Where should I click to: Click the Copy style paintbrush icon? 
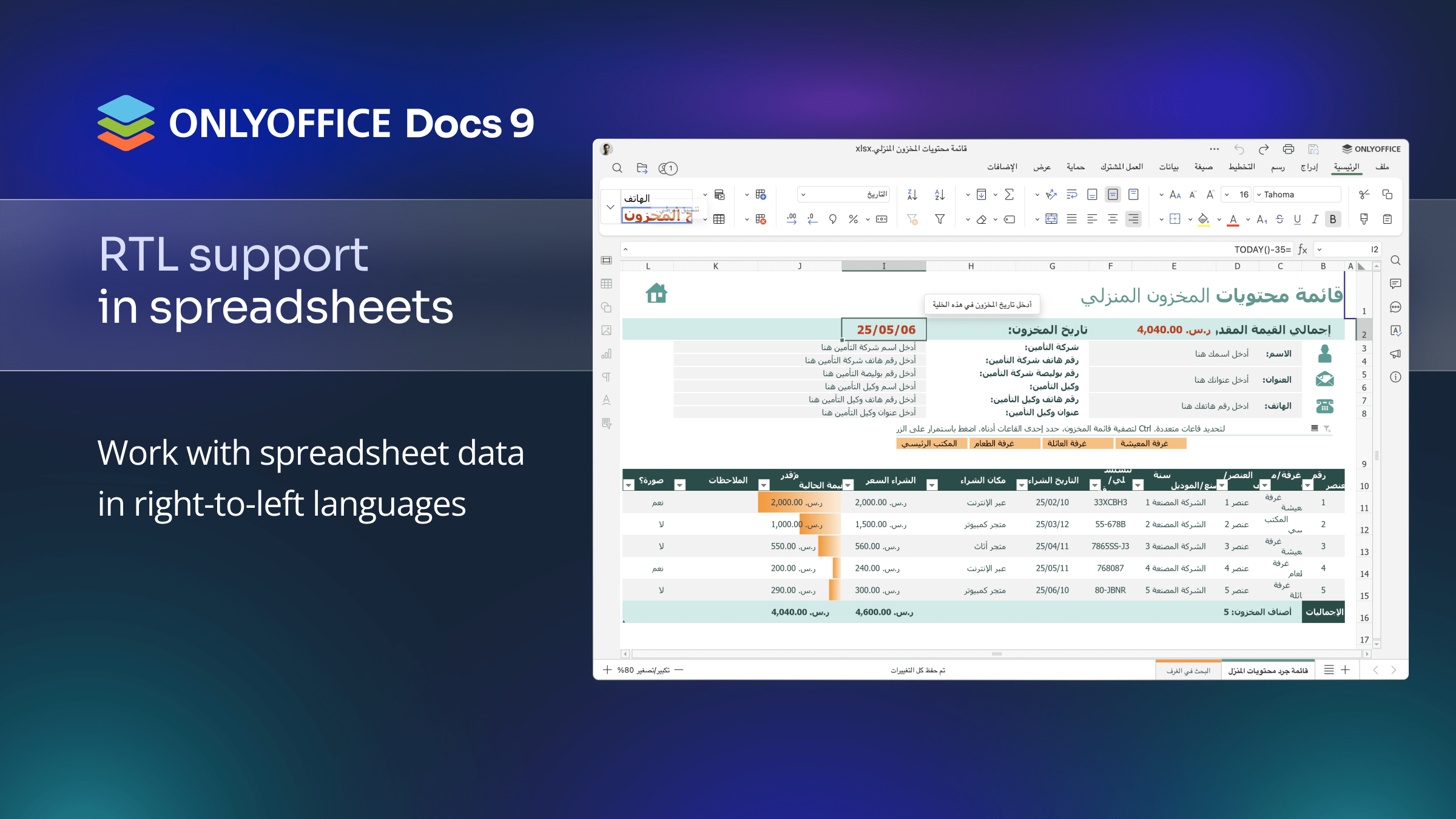[x=1364, y=219]
